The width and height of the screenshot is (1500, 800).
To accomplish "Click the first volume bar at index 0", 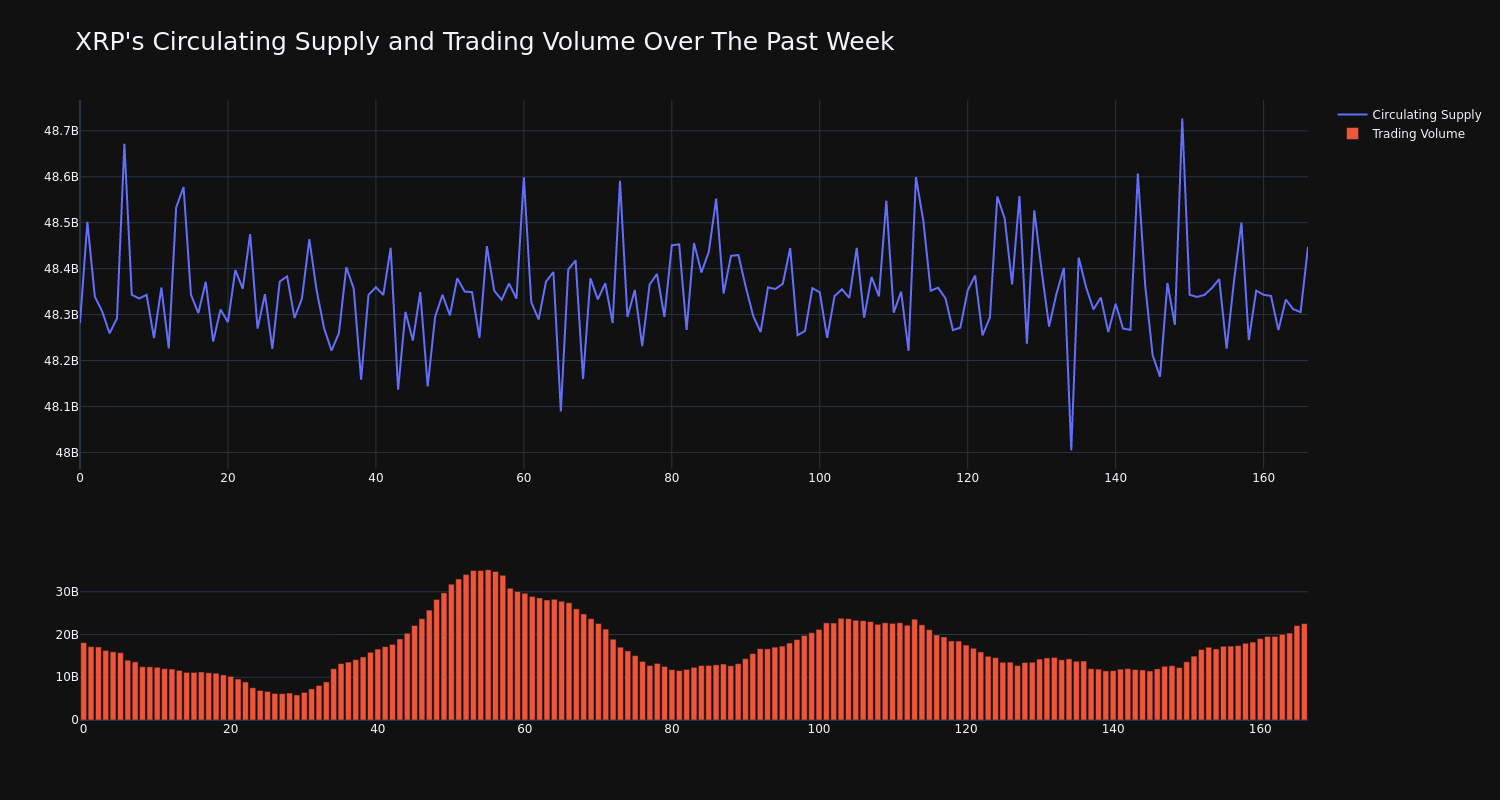I will click(x=84, y=681).
